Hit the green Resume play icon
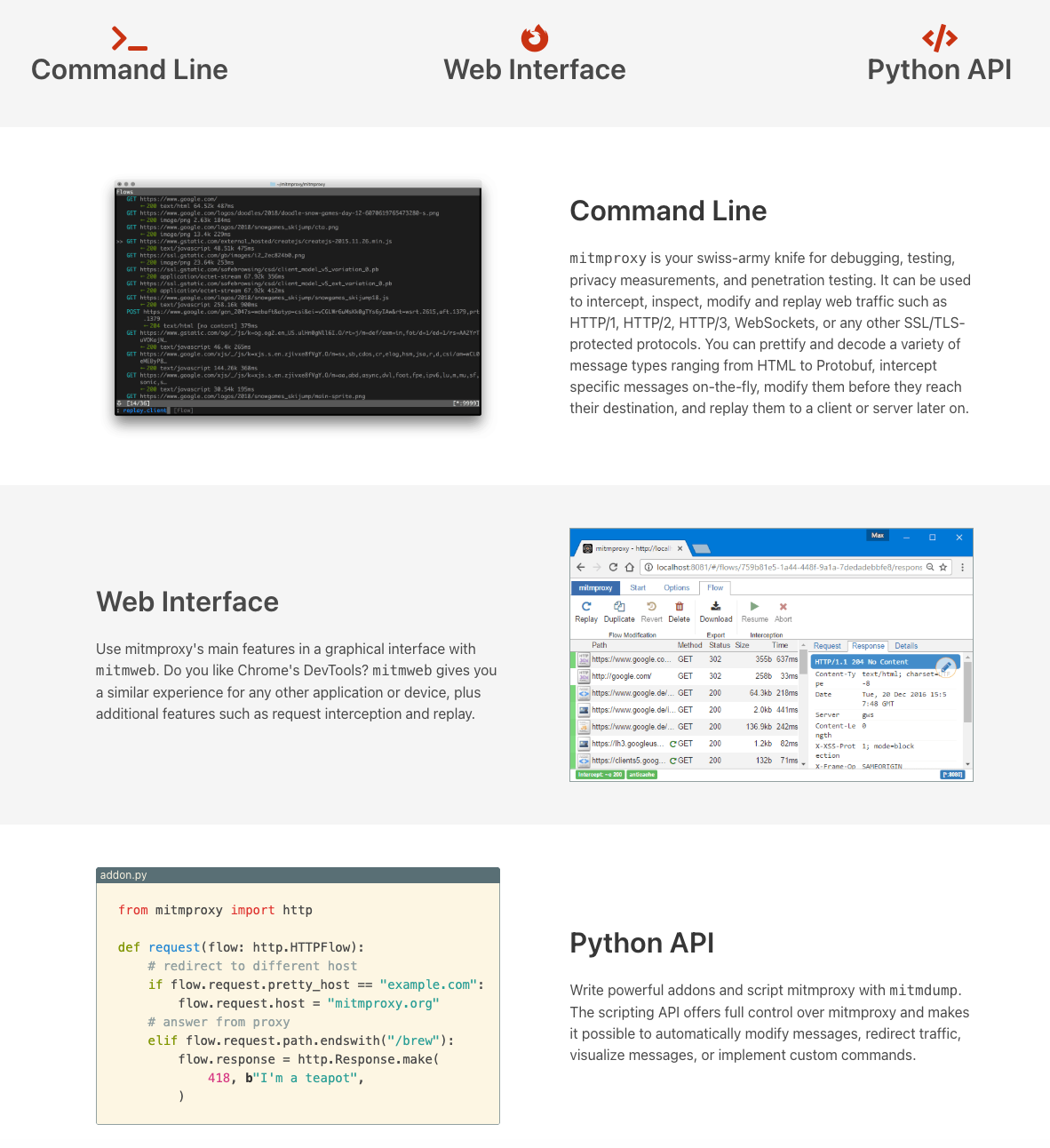 click(x=754, y=608)
